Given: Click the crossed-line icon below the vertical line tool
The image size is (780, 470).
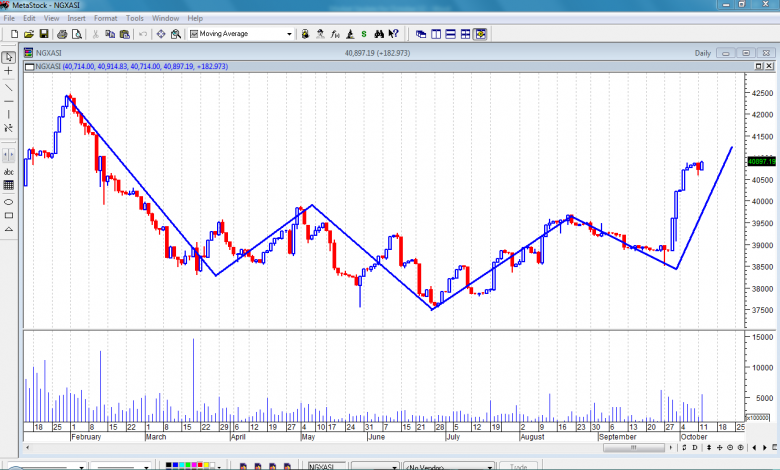Looking at the screenshot, I should (x=8, y=128).
